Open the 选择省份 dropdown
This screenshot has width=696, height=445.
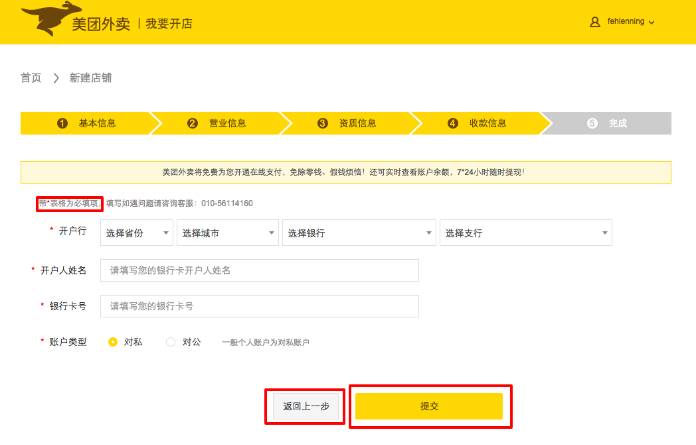tap(137, 233)
